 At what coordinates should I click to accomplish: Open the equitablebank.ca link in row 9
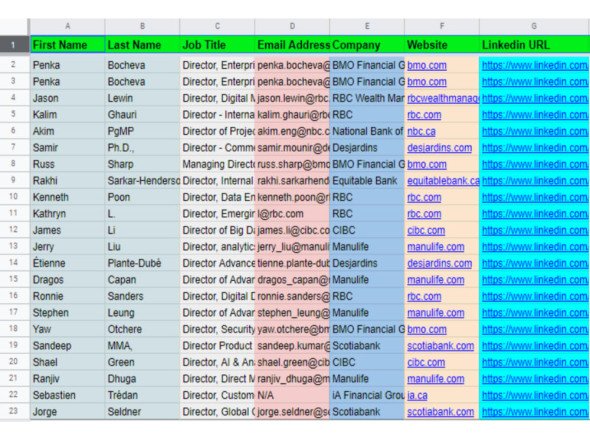pos(443,181)
